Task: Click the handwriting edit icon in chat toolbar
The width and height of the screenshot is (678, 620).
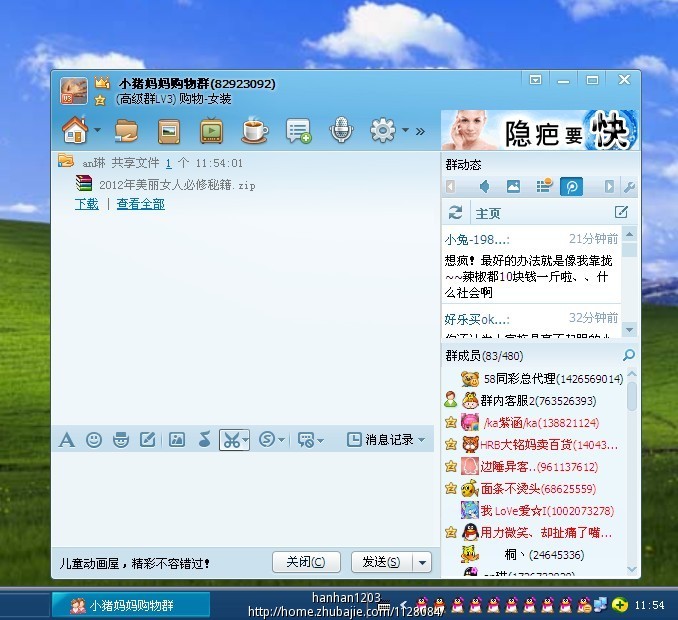Action: click(x=147, y=440)
